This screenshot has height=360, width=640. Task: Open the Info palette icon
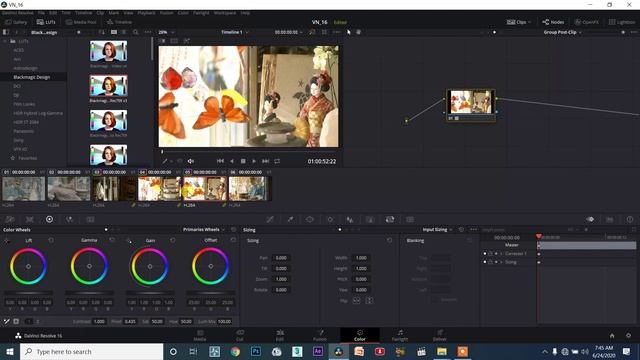pos(630,219)
